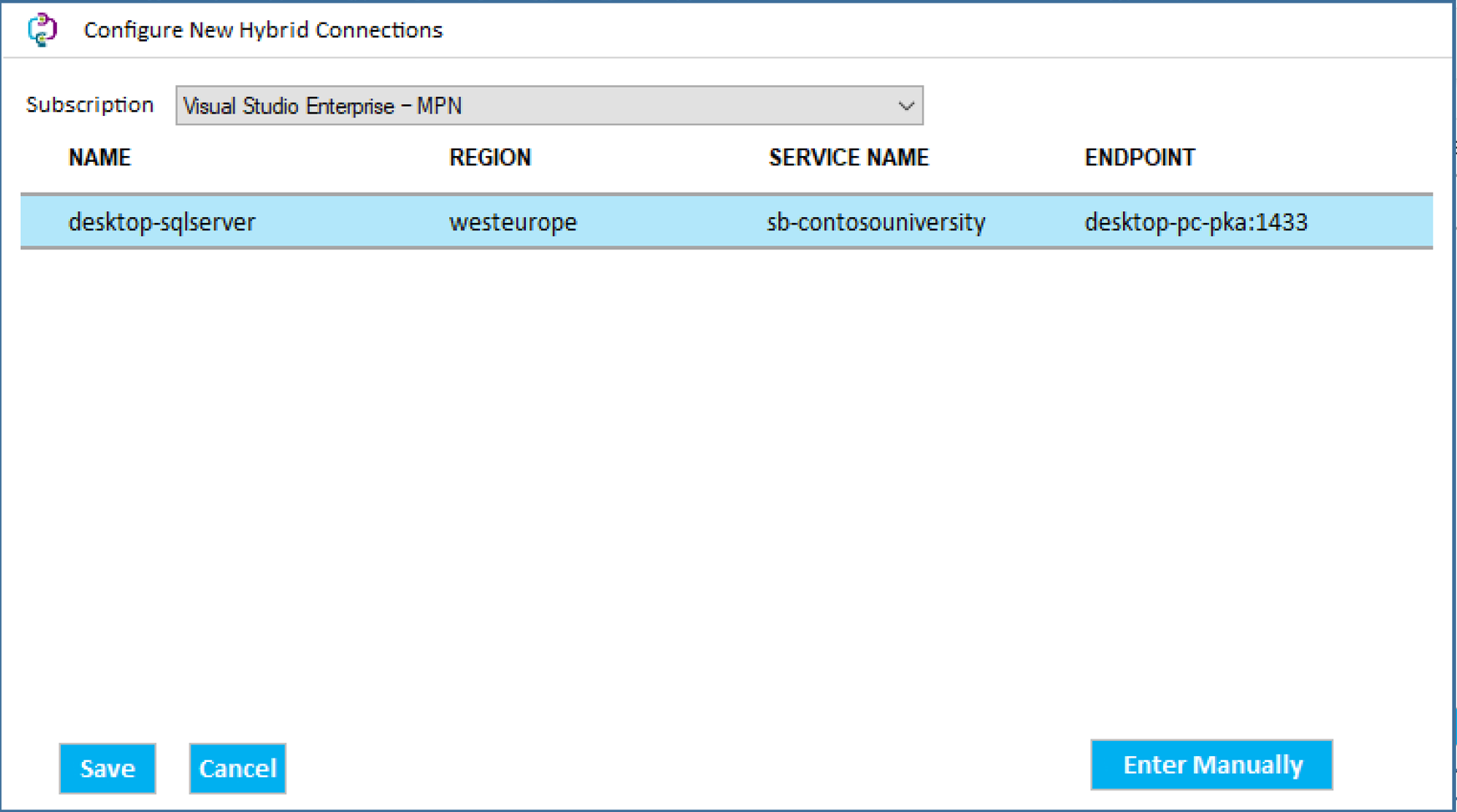This screenshot has height=812, width=1457.
Task: Click the desktop-sqlserver name cell
Action: 161,221
